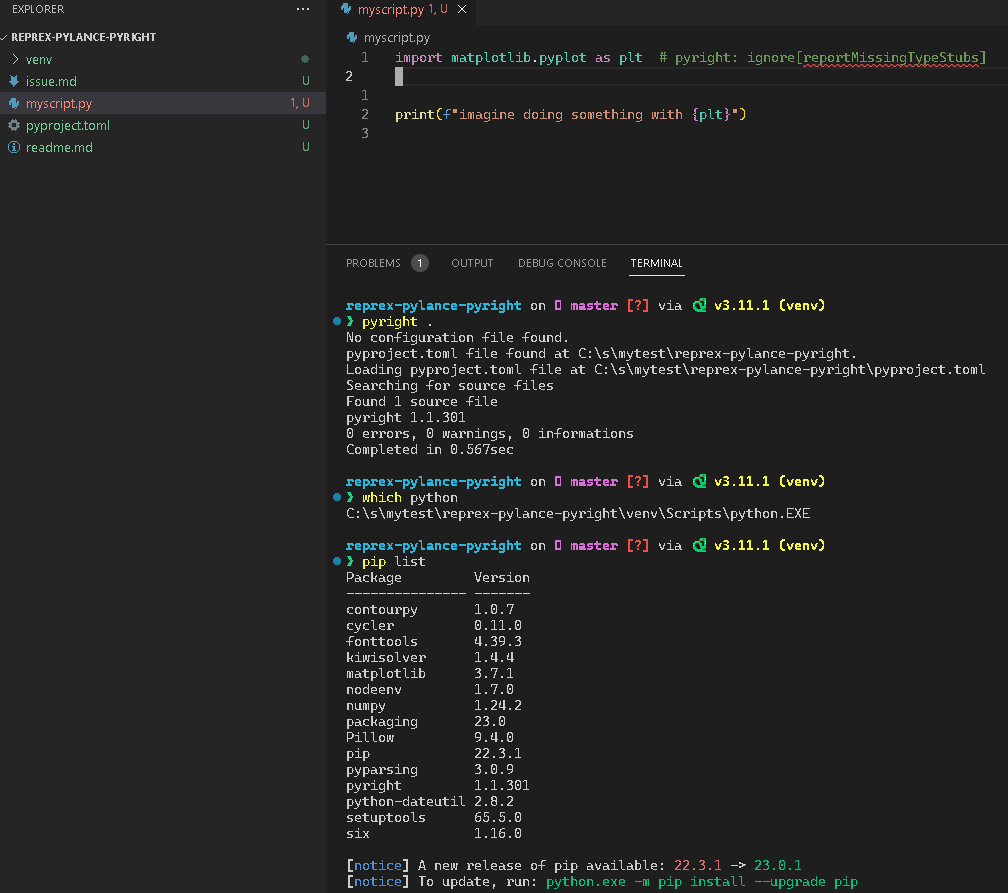
Task: Click the Python icon in the breadcrumb
Action: [352, 37]
